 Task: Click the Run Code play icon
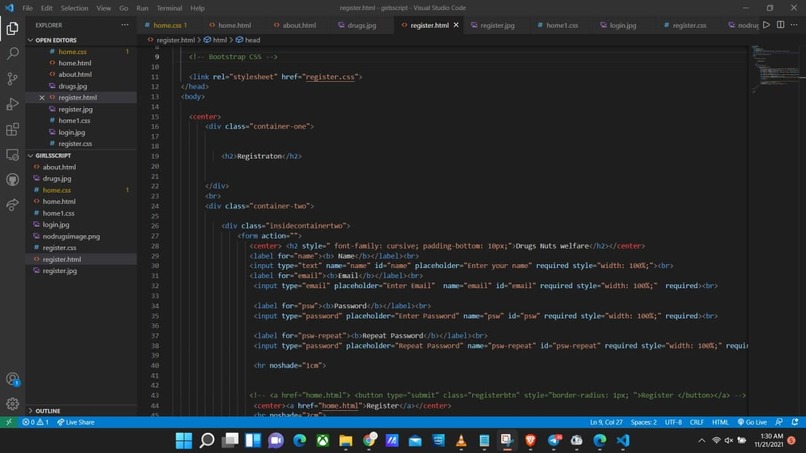[x=766, y=25]
